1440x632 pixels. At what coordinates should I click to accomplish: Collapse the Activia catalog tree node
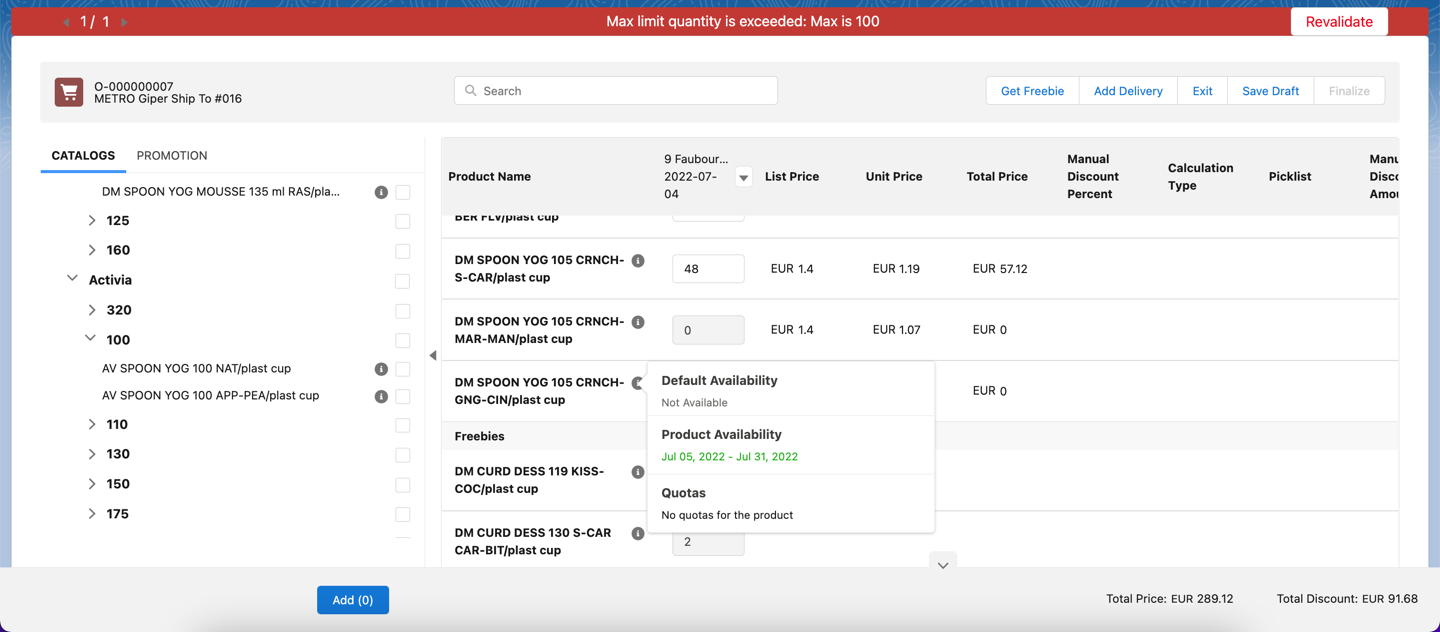tap(72, 279)
